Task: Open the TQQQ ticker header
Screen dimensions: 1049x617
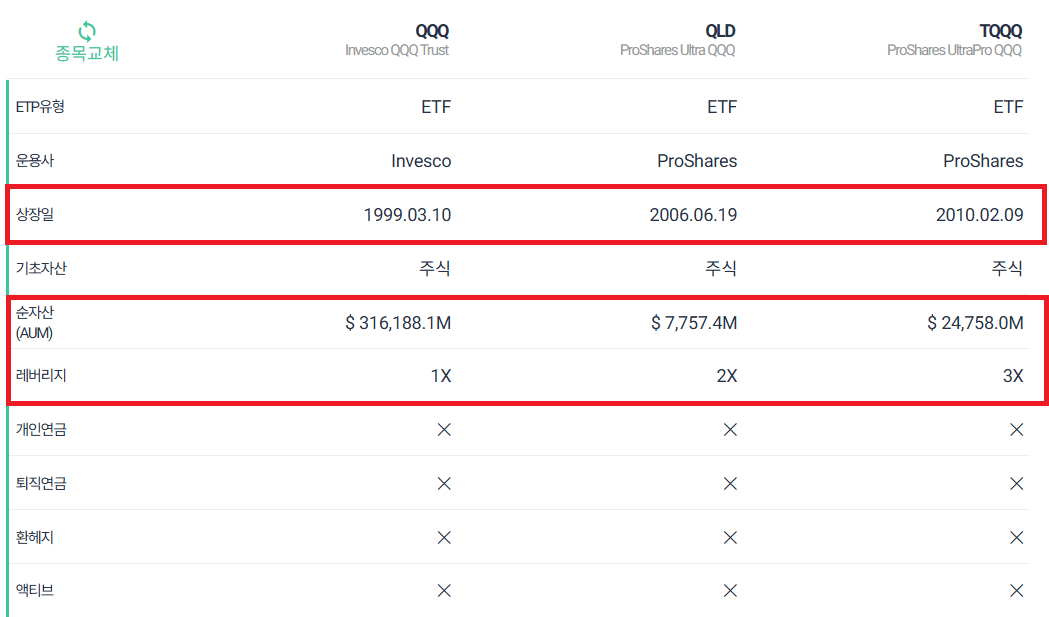Action: click(x=1001, y=31)
